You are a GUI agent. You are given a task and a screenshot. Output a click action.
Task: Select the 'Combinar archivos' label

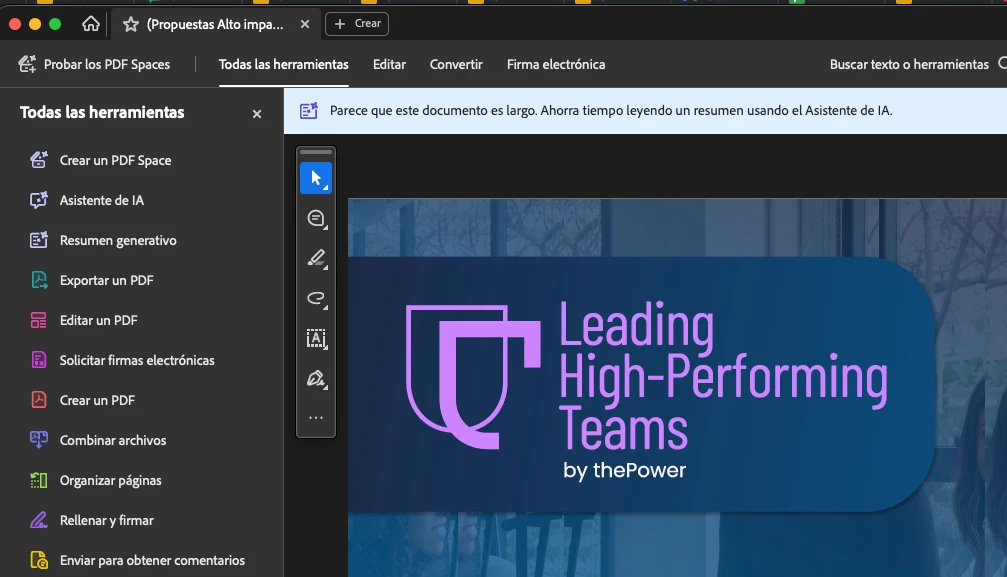(x=112, y=440)
